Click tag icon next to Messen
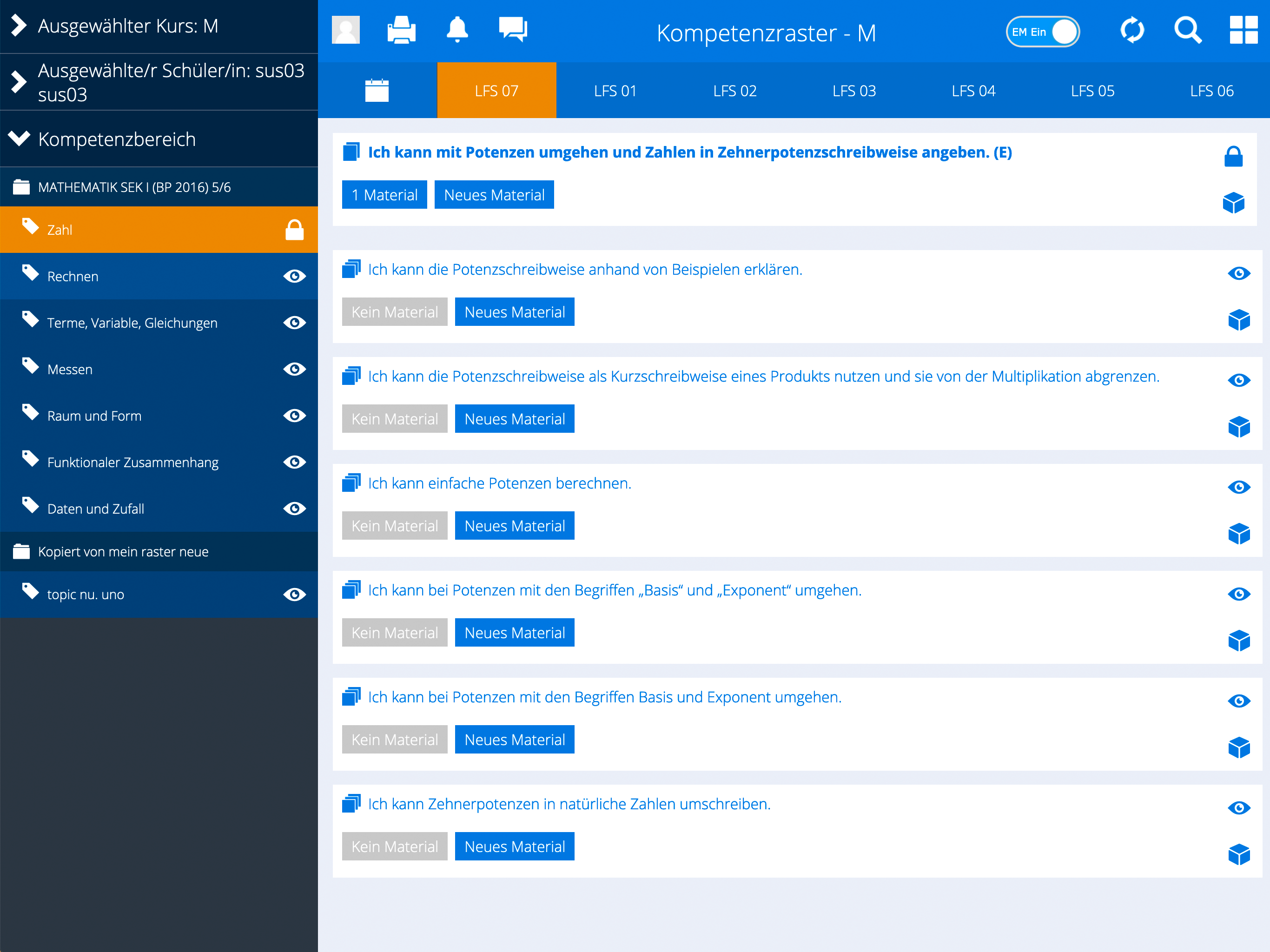The height and width of the screenshot is (952, 1270). (x=30, y=366)
